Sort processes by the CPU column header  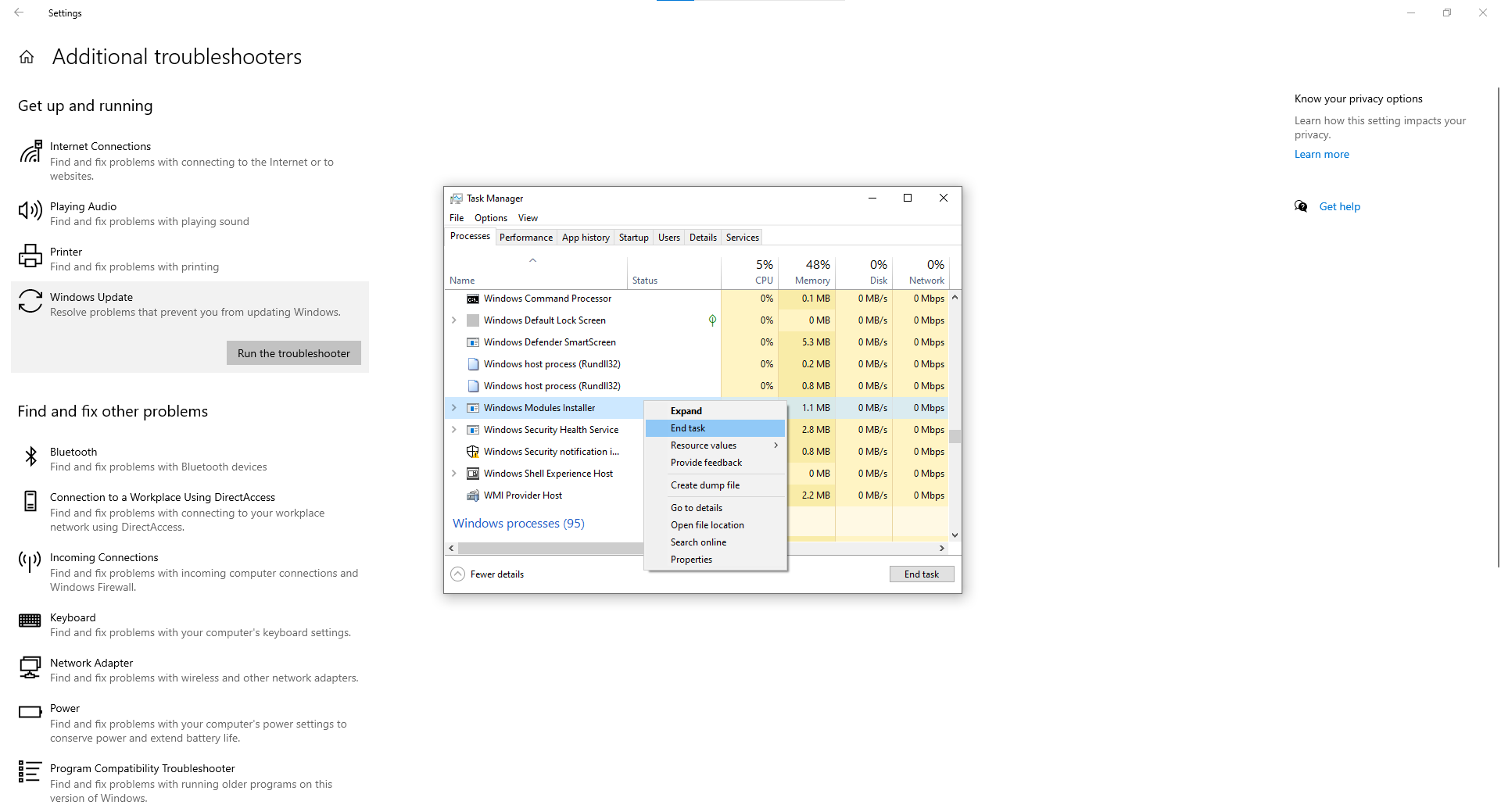tap(750, 272)
